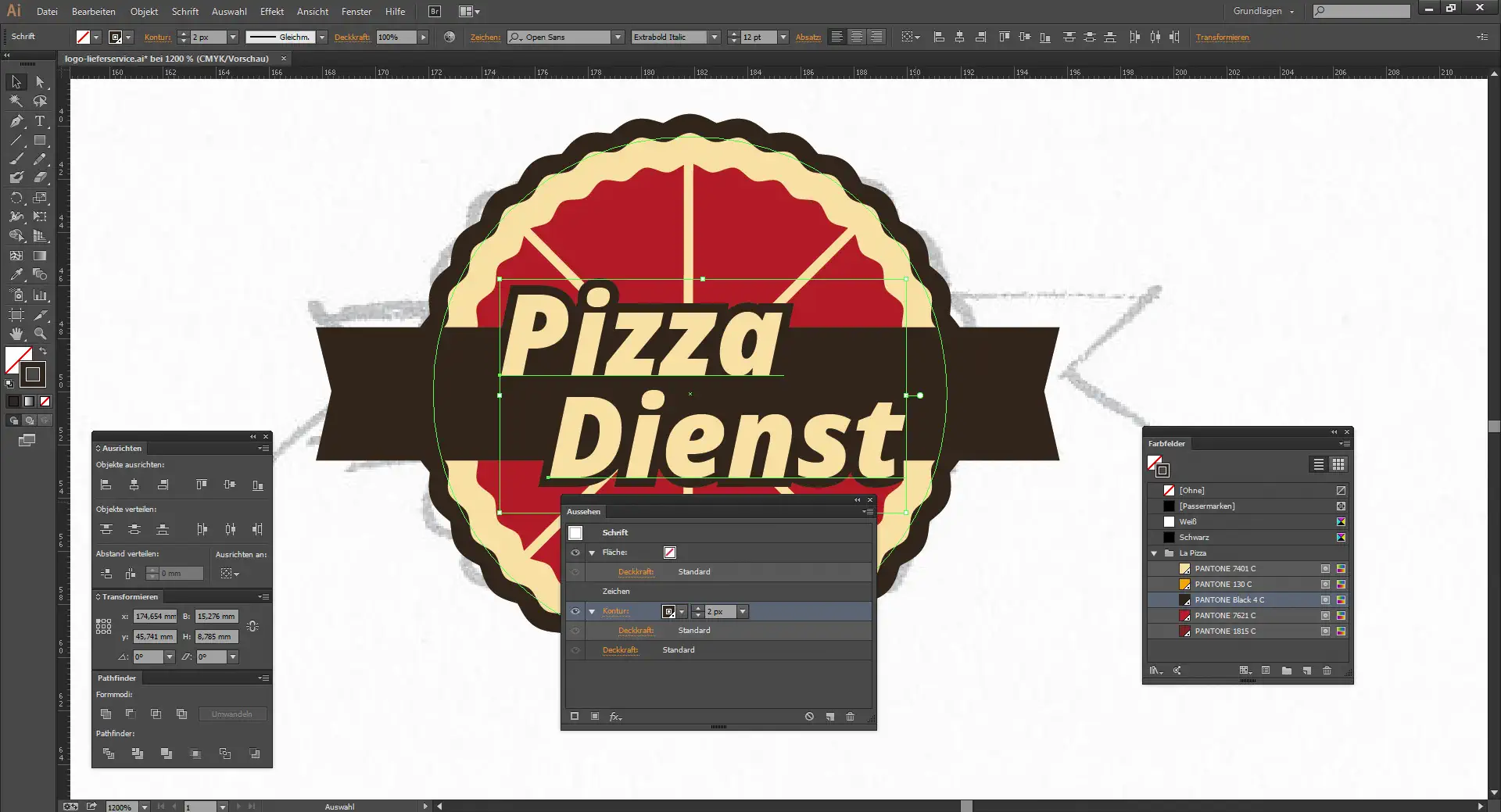Delete the selected swatch via trash icon
Screen dimensions: 1501x812
pos(1327,671)
